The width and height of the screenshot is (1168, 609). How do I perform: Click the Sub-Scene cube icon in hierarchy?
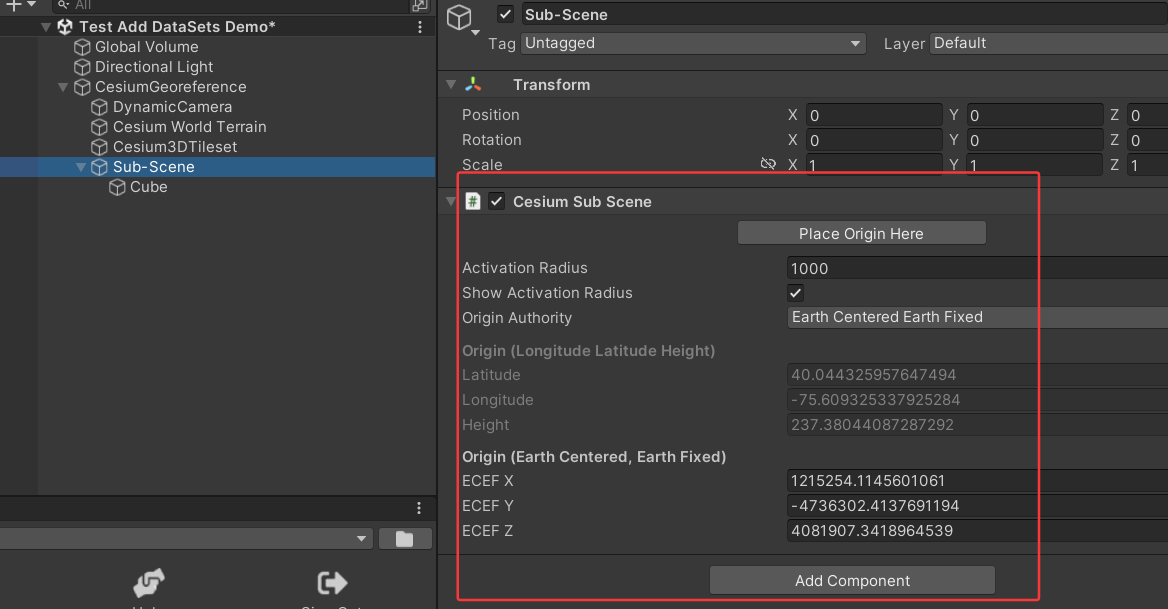[99, 168]
